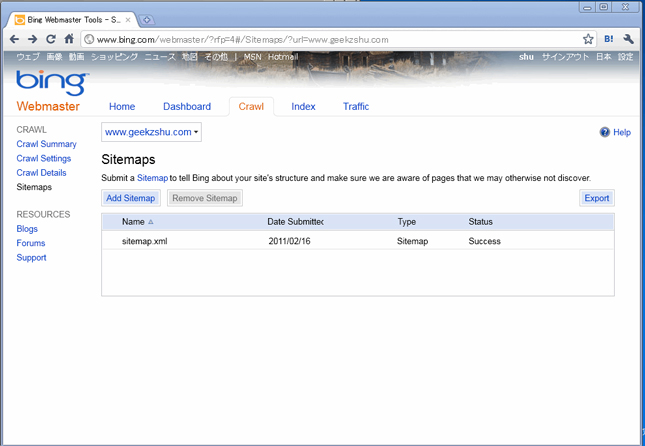Close the Bing Webmaster Tools tab

tap(128, 20)
